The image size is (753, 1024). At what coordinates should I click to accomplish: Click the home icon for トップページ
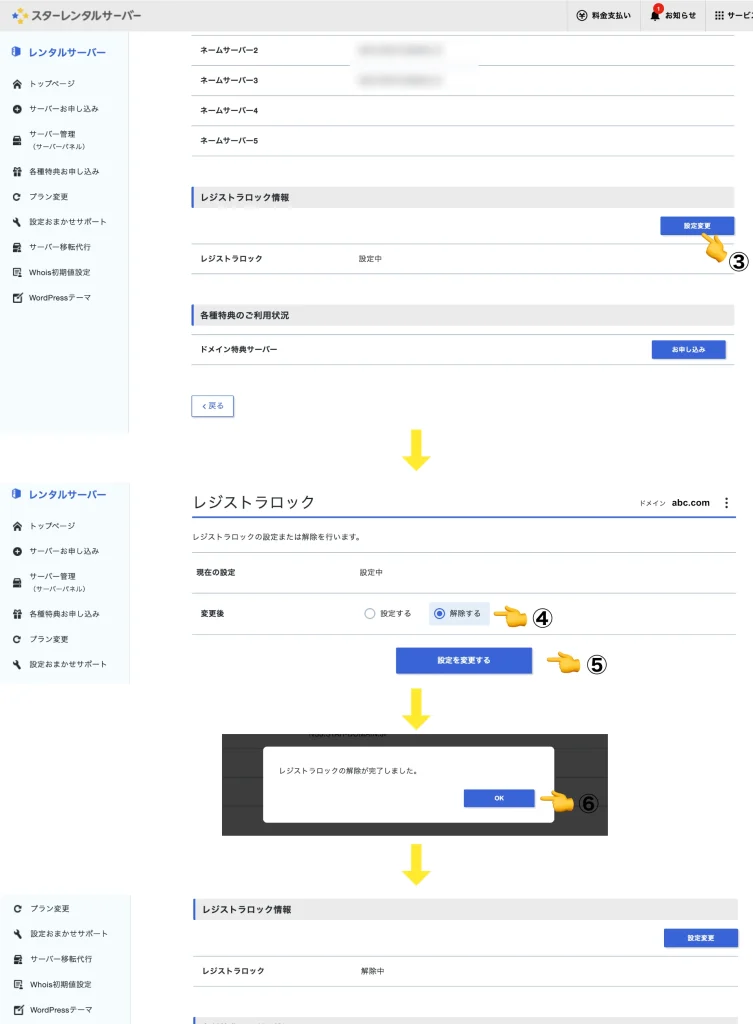[17, 84]
